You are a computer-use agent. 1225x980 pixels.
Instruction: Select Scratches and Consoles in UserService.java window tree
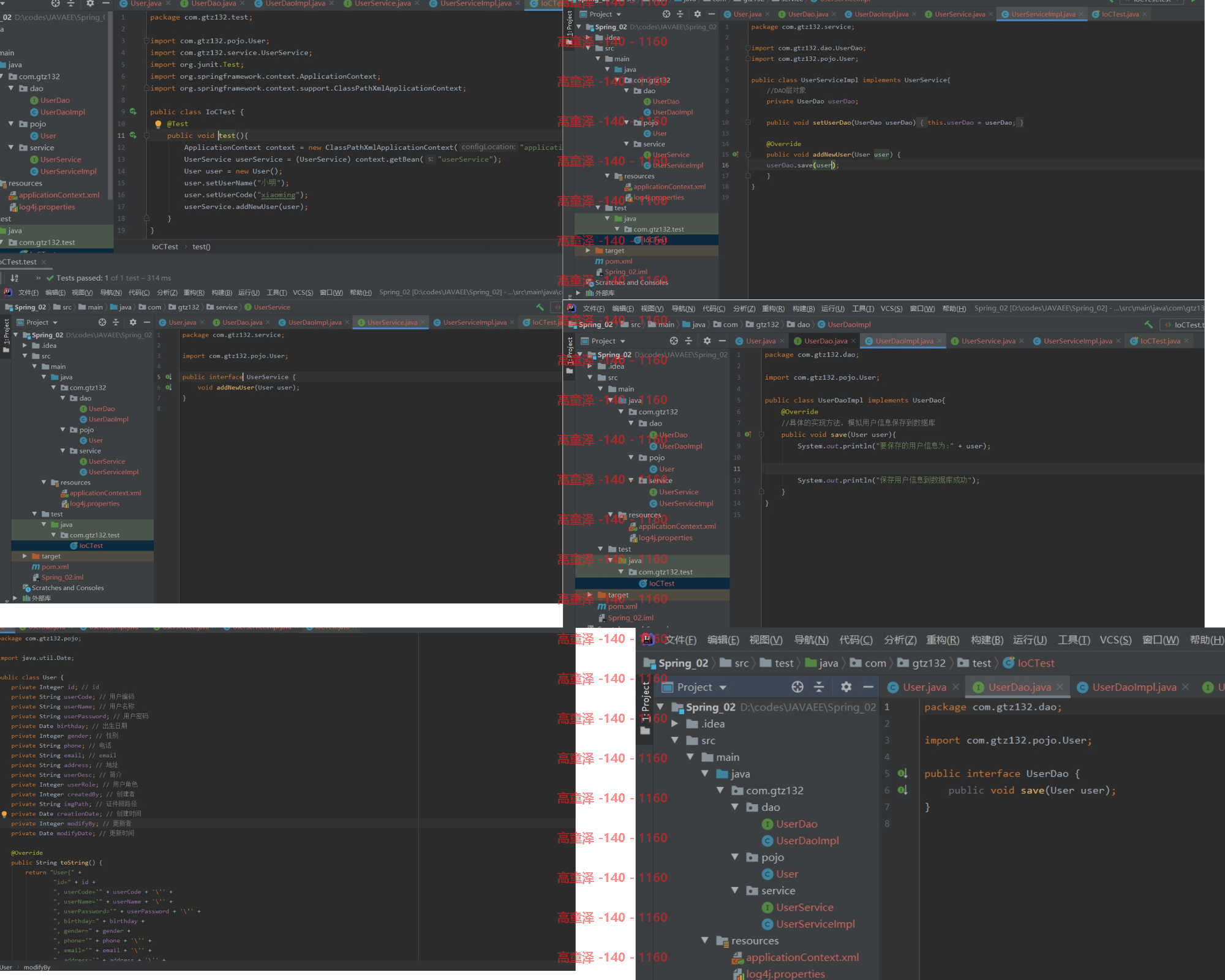(63, 587)
